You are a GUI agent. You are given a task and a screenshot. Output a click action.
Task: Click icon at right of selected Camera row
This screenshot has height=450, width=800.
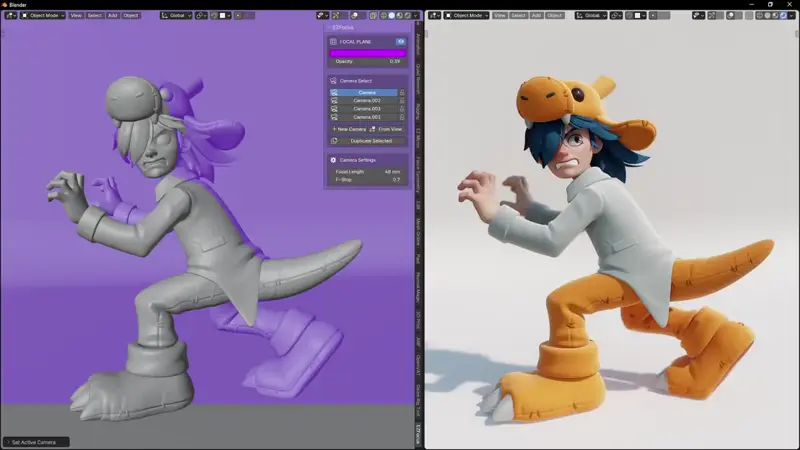[402, 92]
